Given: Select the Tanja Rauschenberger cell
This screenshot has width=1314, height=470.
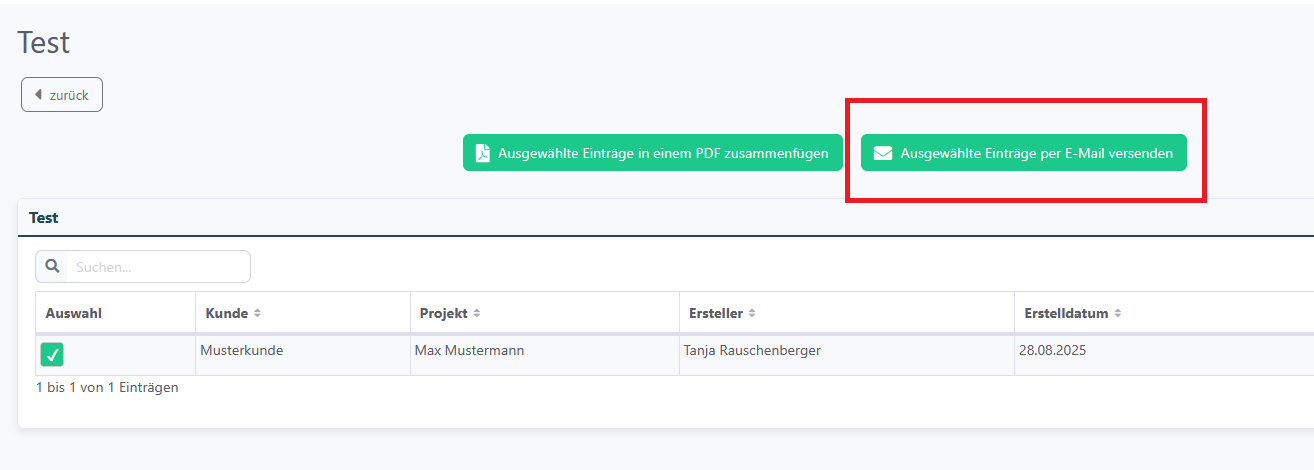Looking at the screenshot, I should pyautogui.click(x=847, y=355).
